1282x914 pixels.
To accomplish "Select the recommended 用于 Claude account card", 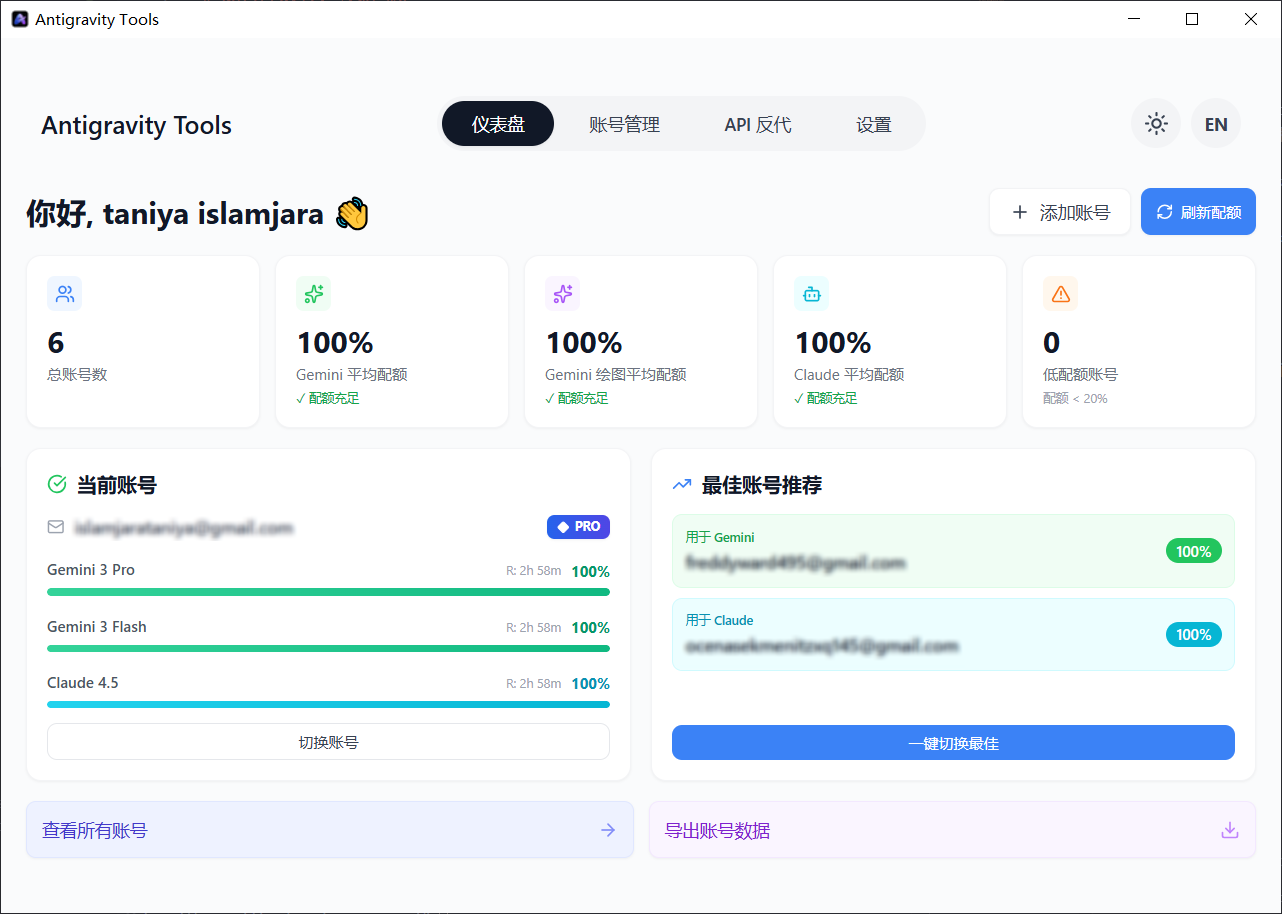I will (953, 634).
